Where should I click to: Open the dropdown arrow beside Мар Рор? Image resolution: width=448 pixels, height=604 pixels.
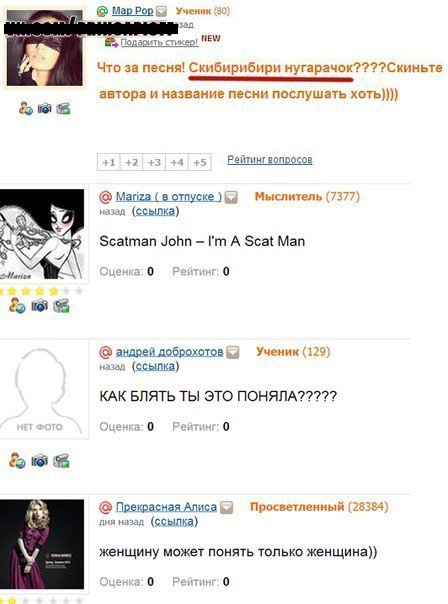click(161, 11)
